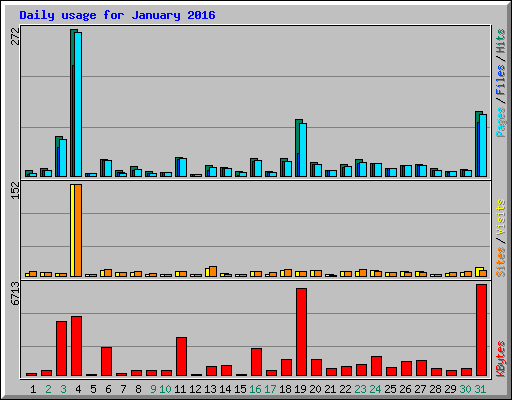The width and height of the screenshot is (512, 400).
Task: Click day 30 on the x-axis
Action: click(x=465, y=389)
